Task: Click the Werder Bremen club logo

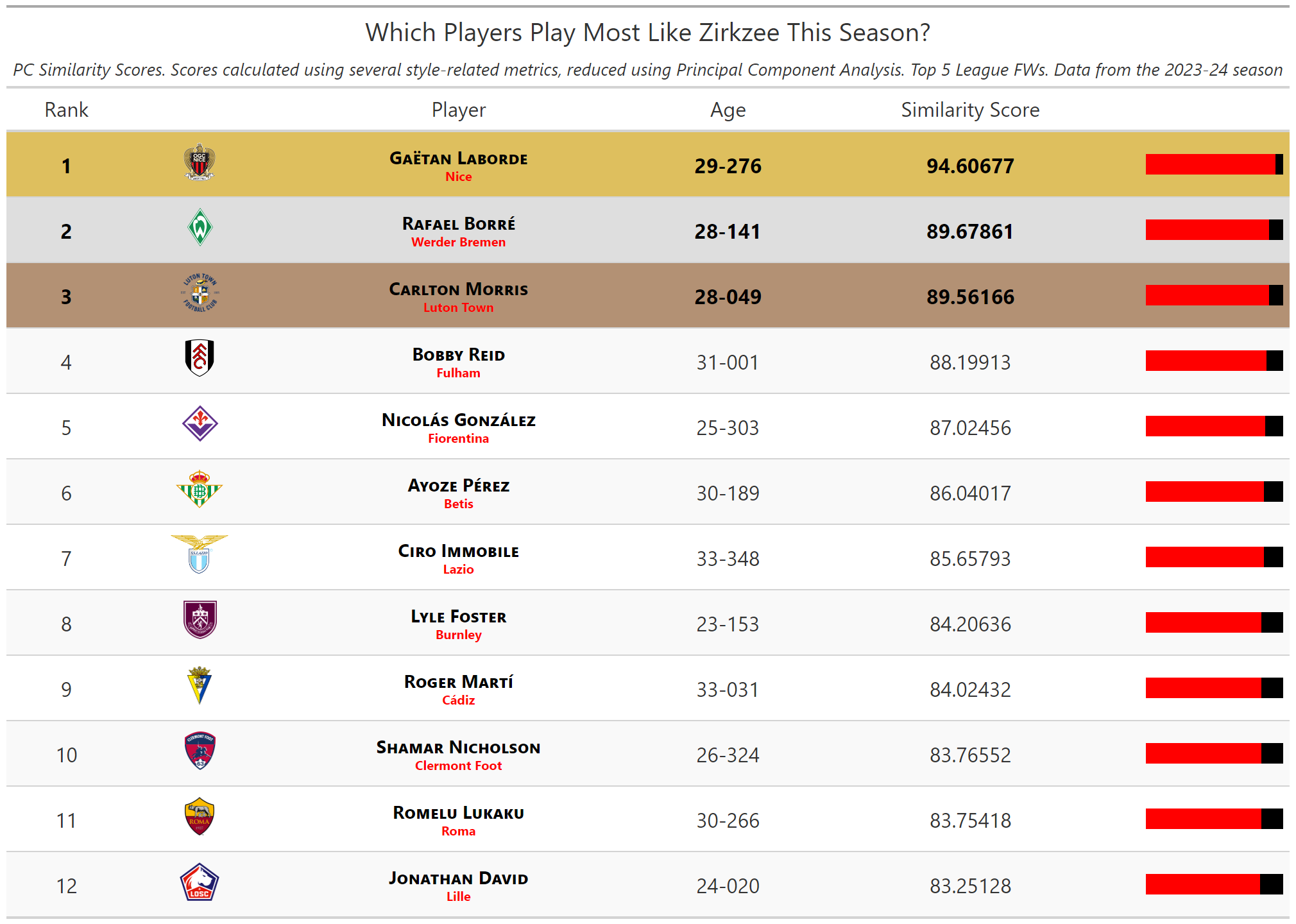Action: tap(200, 227)
